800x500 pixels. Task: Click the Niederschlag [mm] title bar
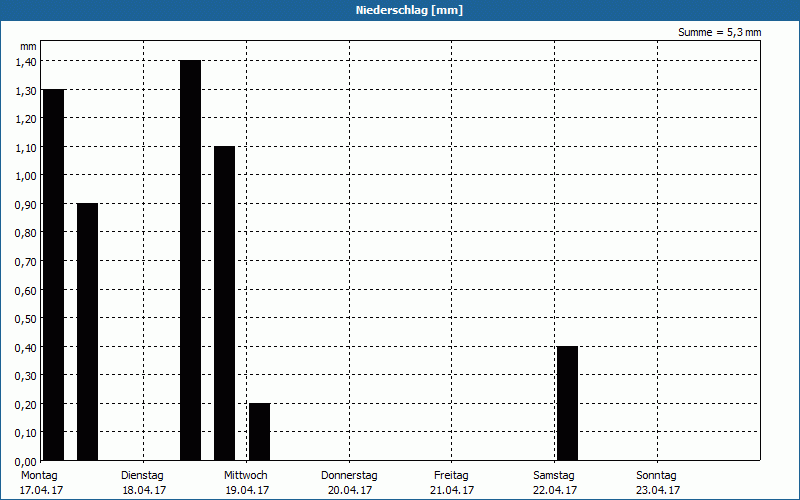point(400,10)
